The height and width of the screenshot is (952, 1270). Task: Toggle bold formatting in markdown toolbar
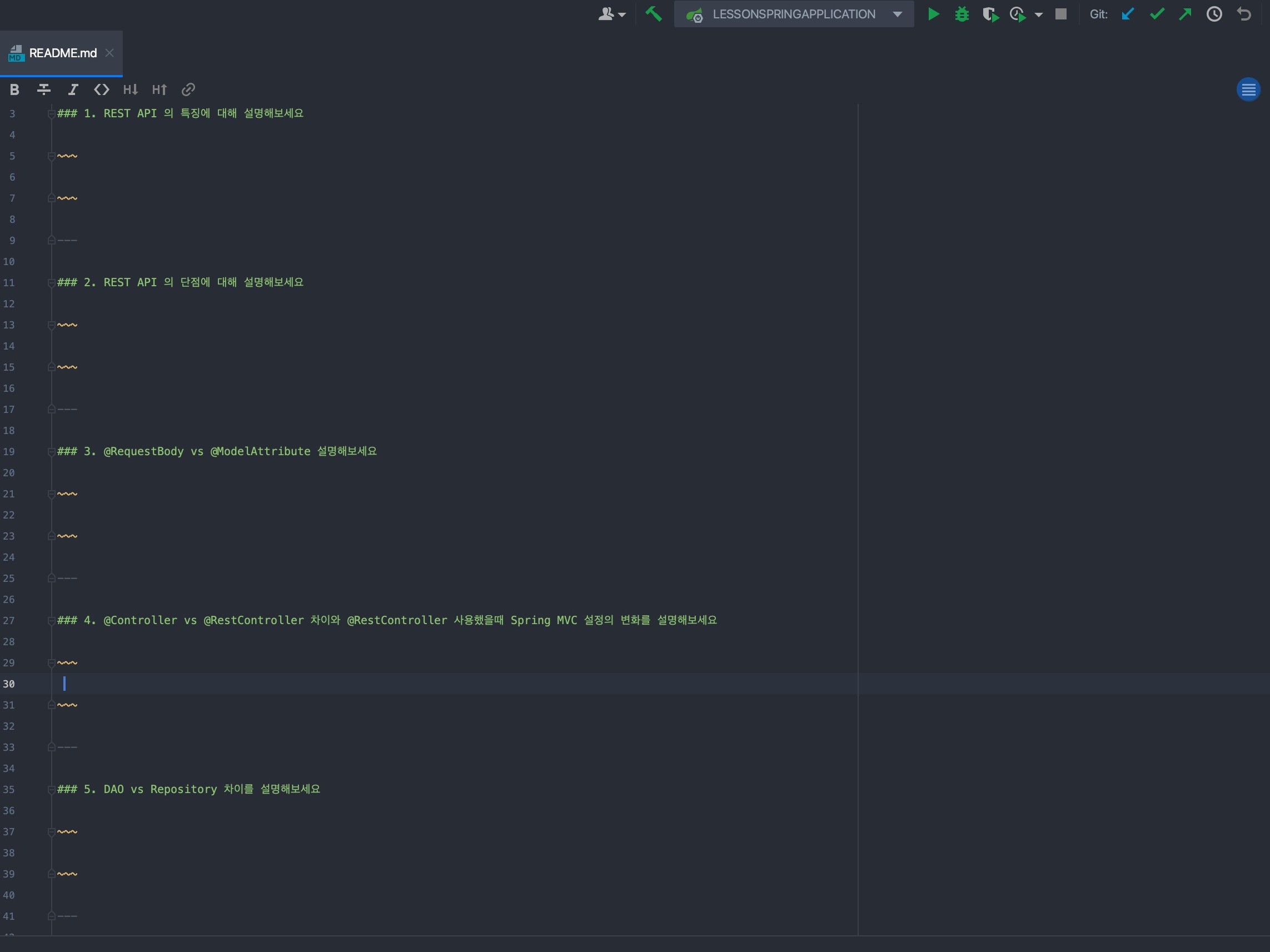coord(14,89)
